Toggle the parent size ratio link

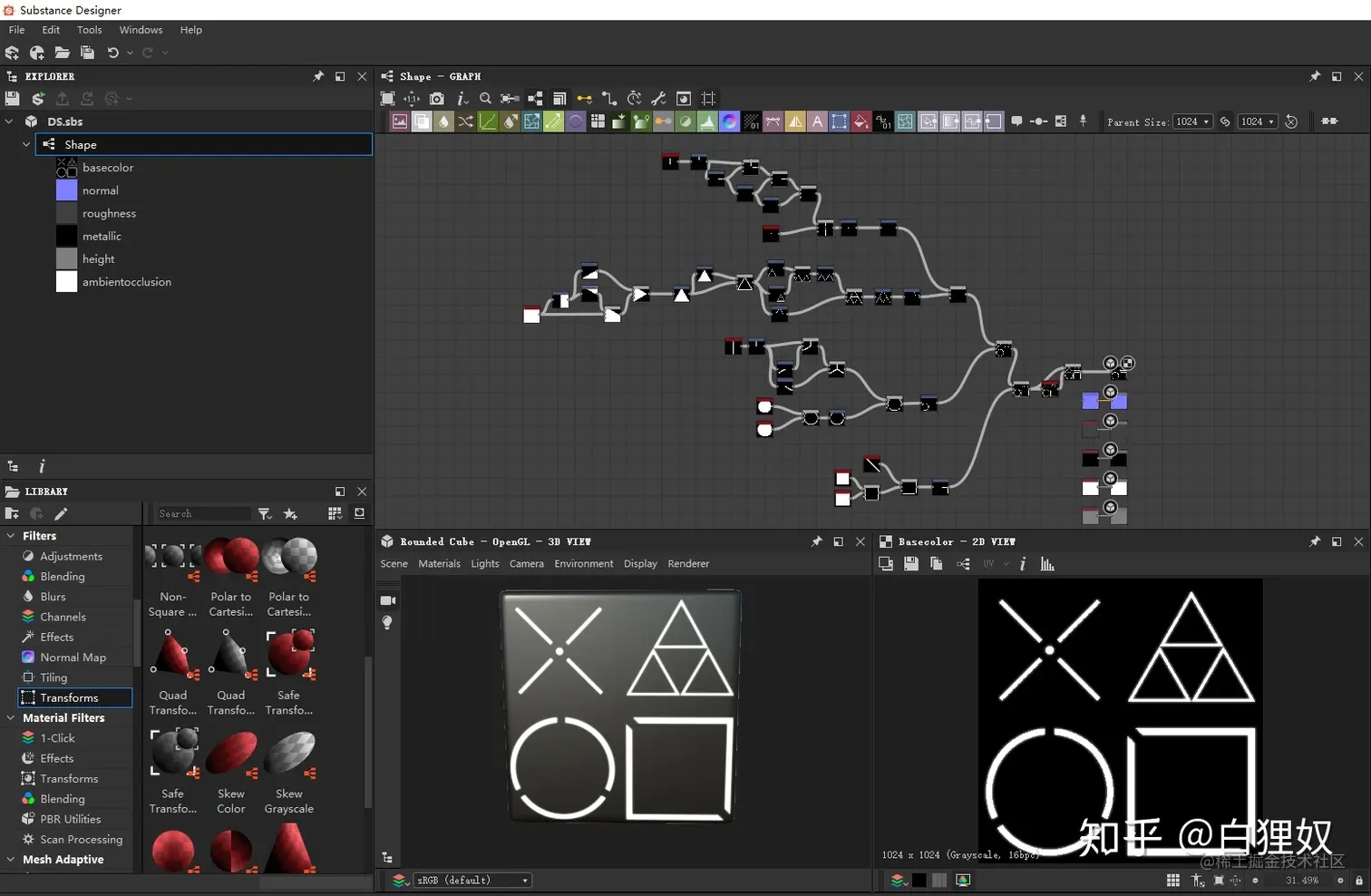(x=1225, y=122)
